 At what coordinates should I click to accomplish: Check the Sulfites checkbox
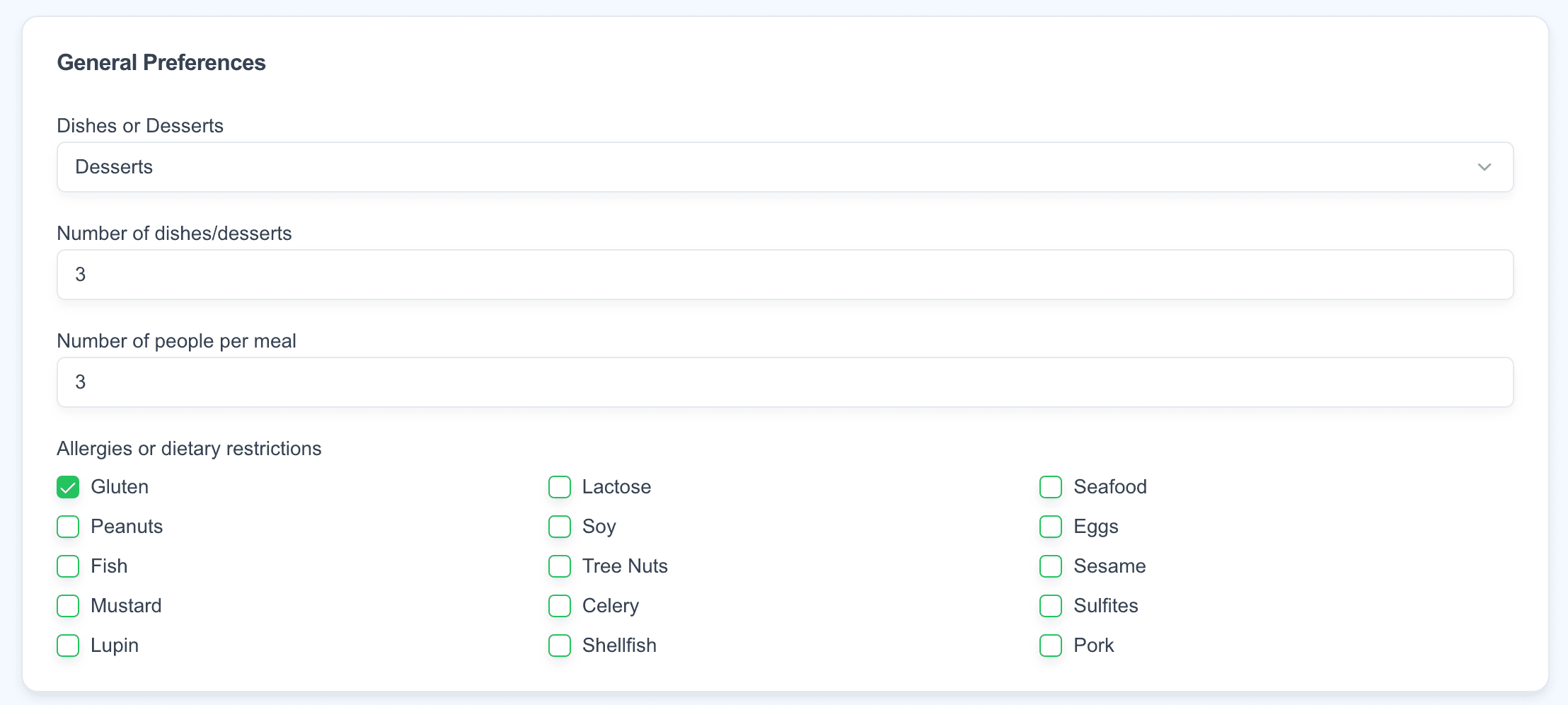pos(1051,606)
